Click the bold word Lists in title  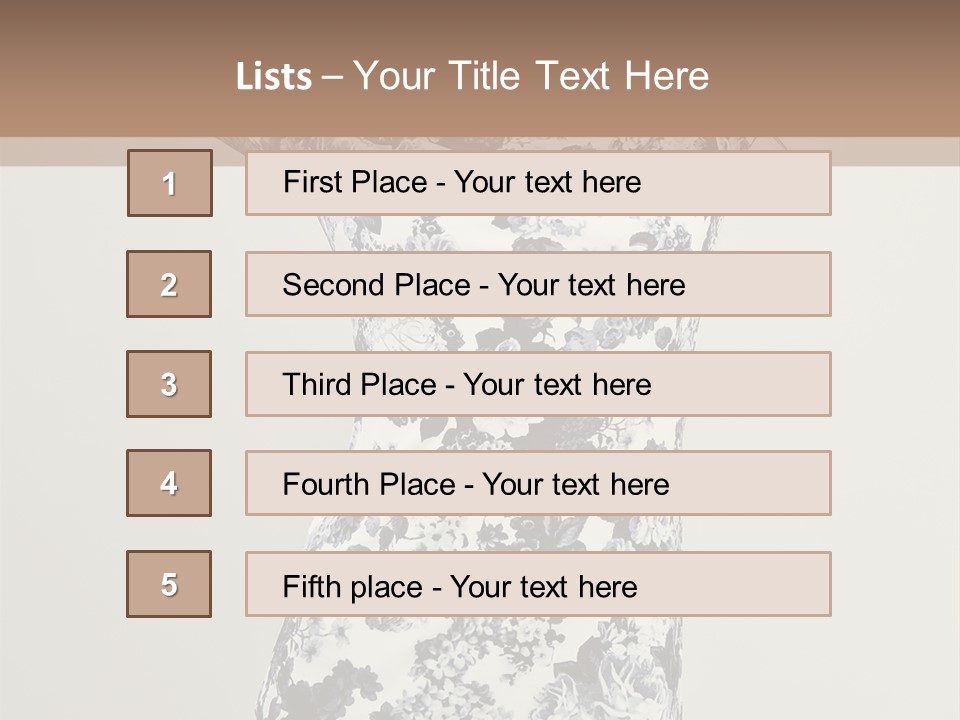pos(274,76)
